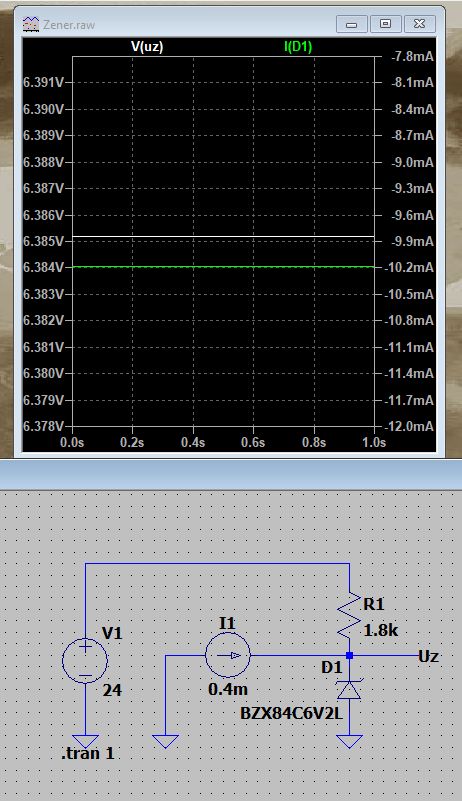Viewport: 462px width, 801px height.
Task: Select the R1 resistor symbol
Action: pyautogui.click(x=349, y=616)
